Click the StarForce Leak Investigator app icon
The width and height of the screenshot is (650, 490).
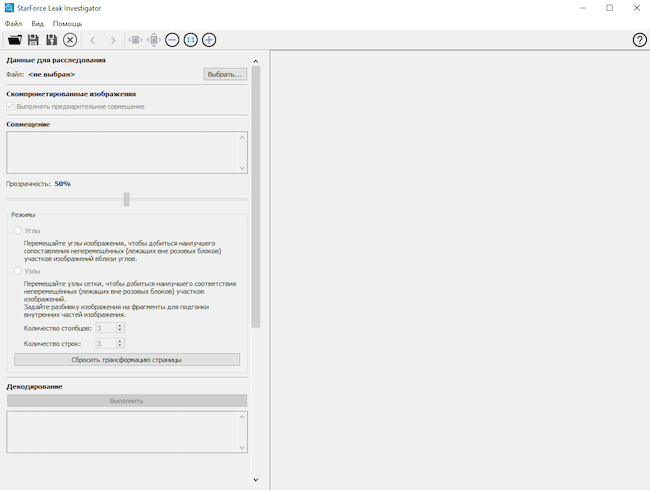click(9, 8)
